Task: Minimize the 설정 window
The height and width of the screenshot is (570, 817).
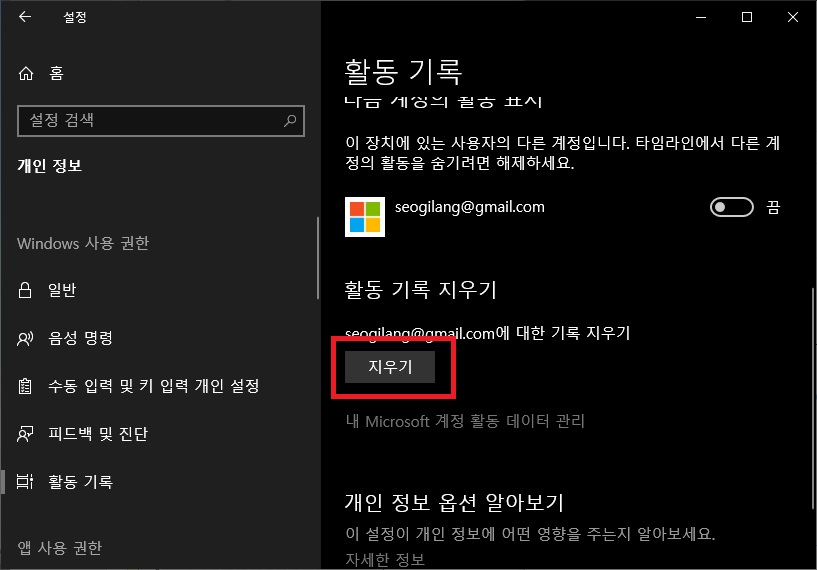Action: click(x=701, y=17)
